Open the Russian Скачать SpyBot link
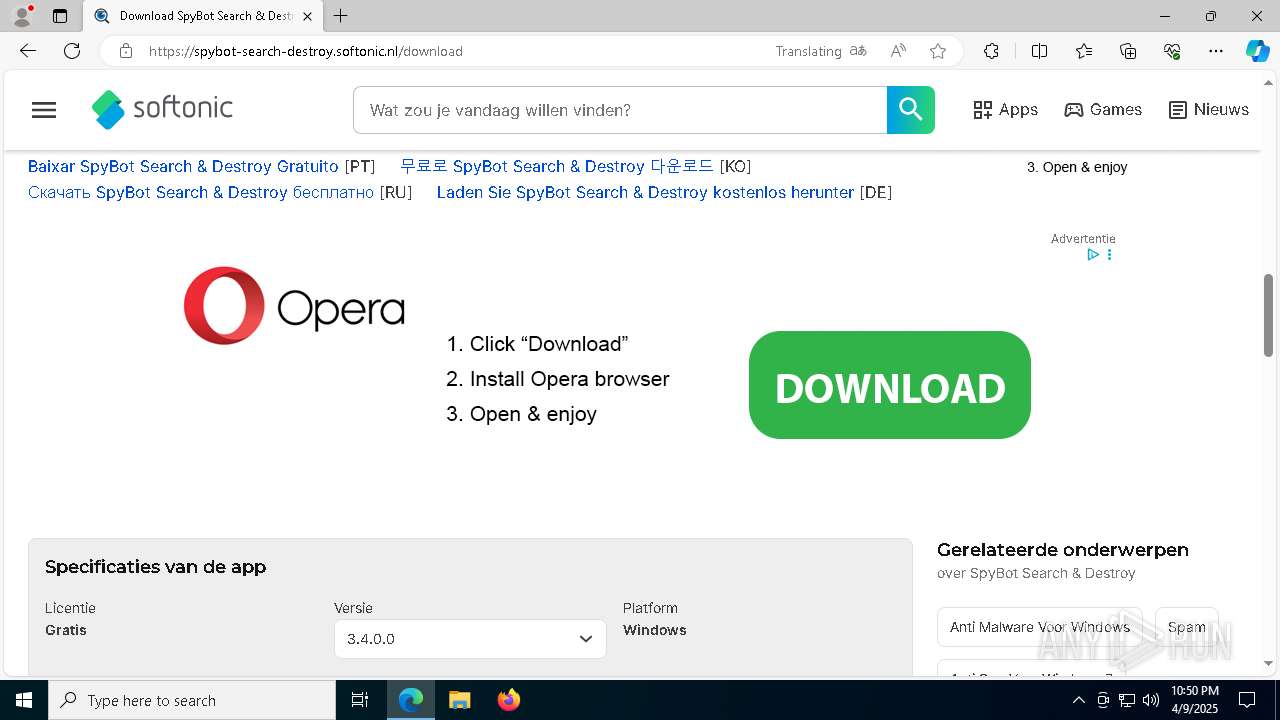 click(201, 192)
